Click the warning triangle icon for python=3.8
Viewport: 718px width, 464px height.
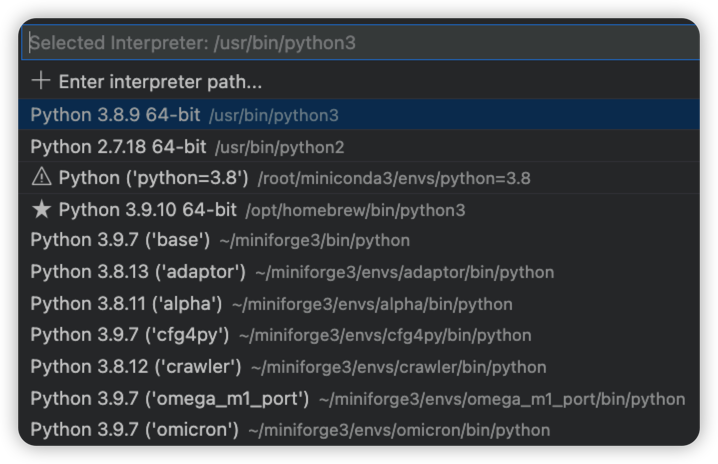click(x=41, y=178)
